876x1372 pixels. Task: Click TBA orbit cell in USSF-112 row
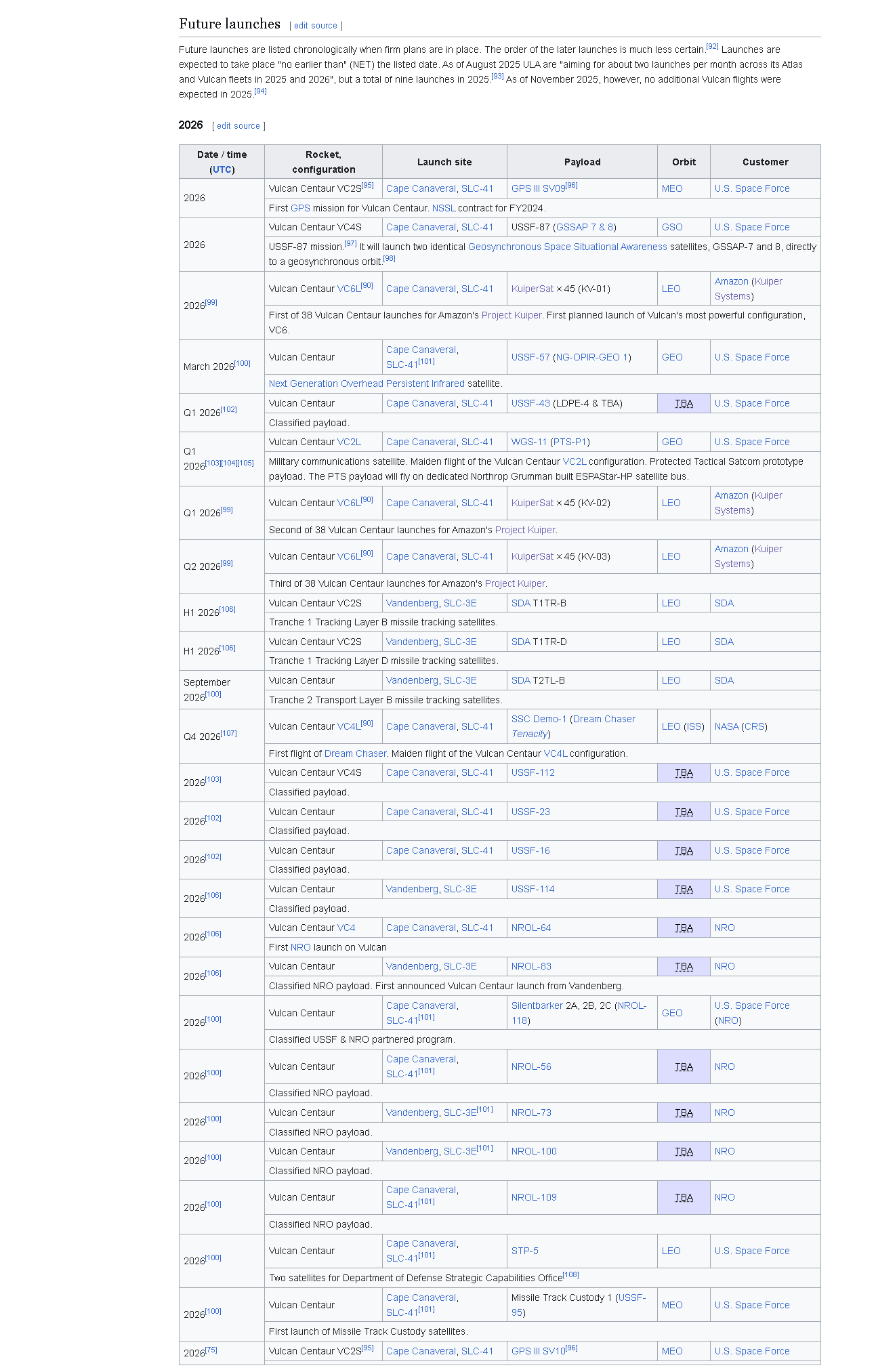684,772
